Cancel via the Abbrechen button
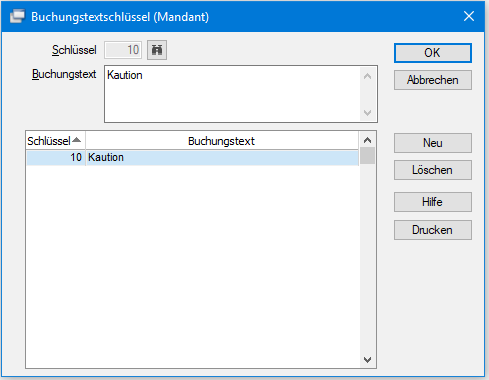Image resolution: width=489 pixels, height=380 pixels. [x=433, y=80]
